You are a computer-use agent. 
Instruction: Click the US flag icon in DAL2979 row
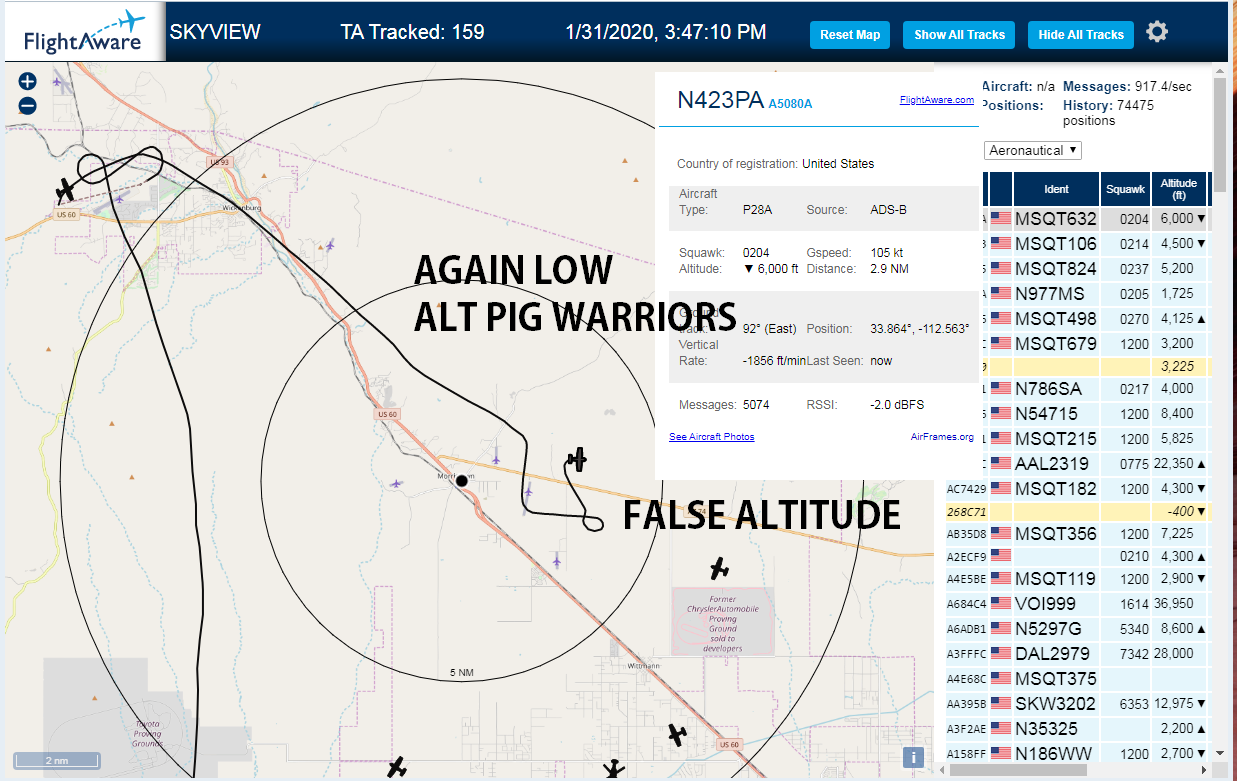click(1001, 654)
